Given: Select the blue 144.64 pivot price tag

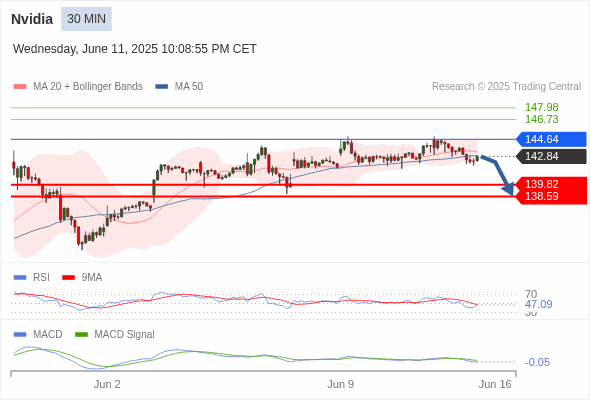Looking at the screenshot, I should pos(551,139).
